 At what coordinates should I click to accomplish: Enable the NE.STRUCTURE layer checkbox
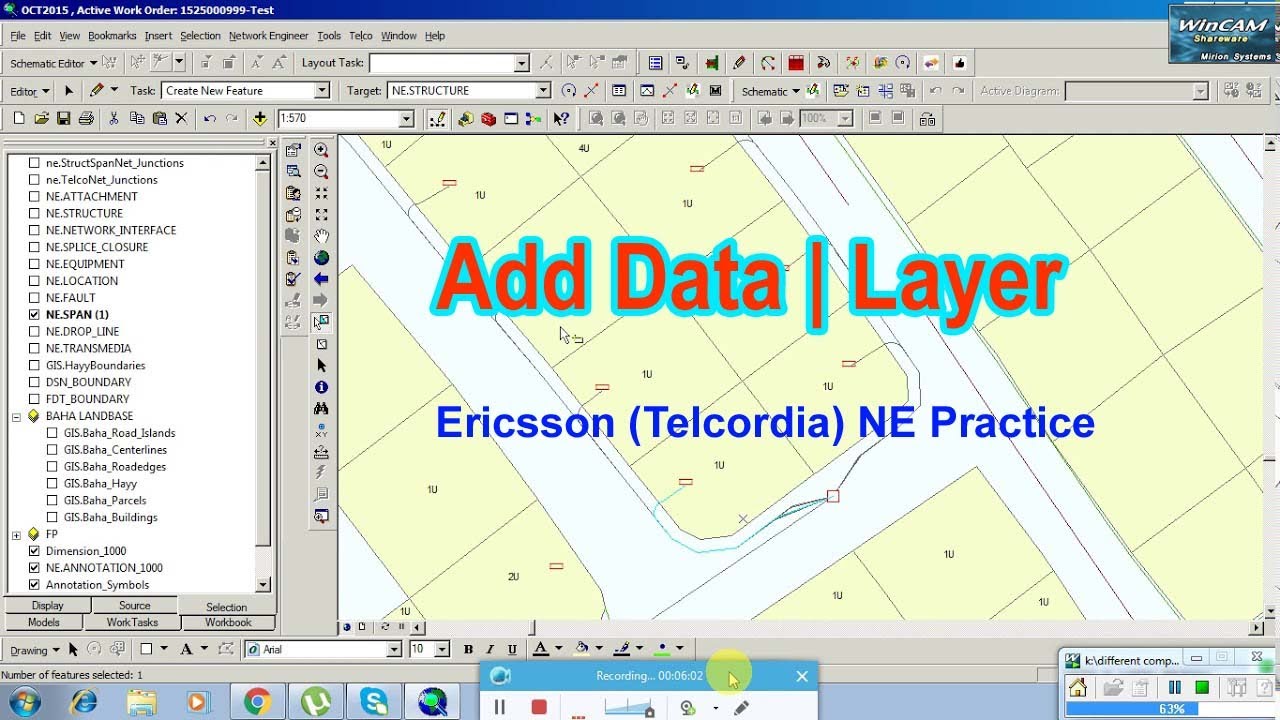click(34, 213)
